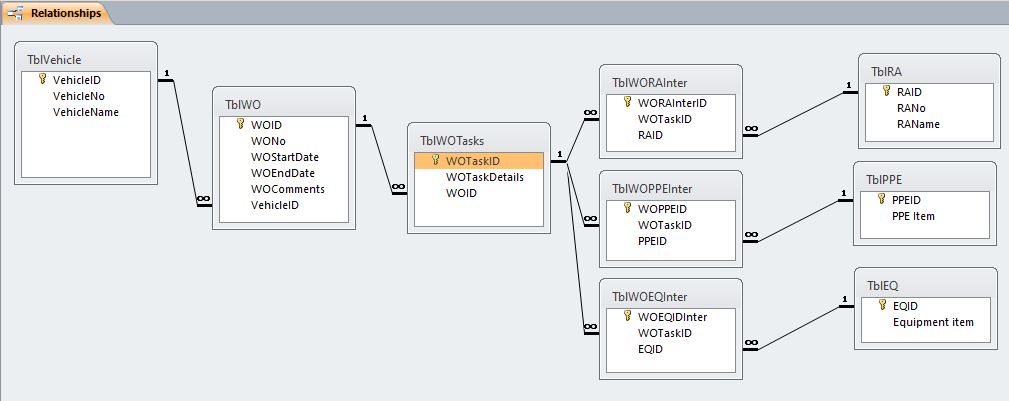
Task: Select the VehicleName field in TblVehicle
Action: (86, 112)
